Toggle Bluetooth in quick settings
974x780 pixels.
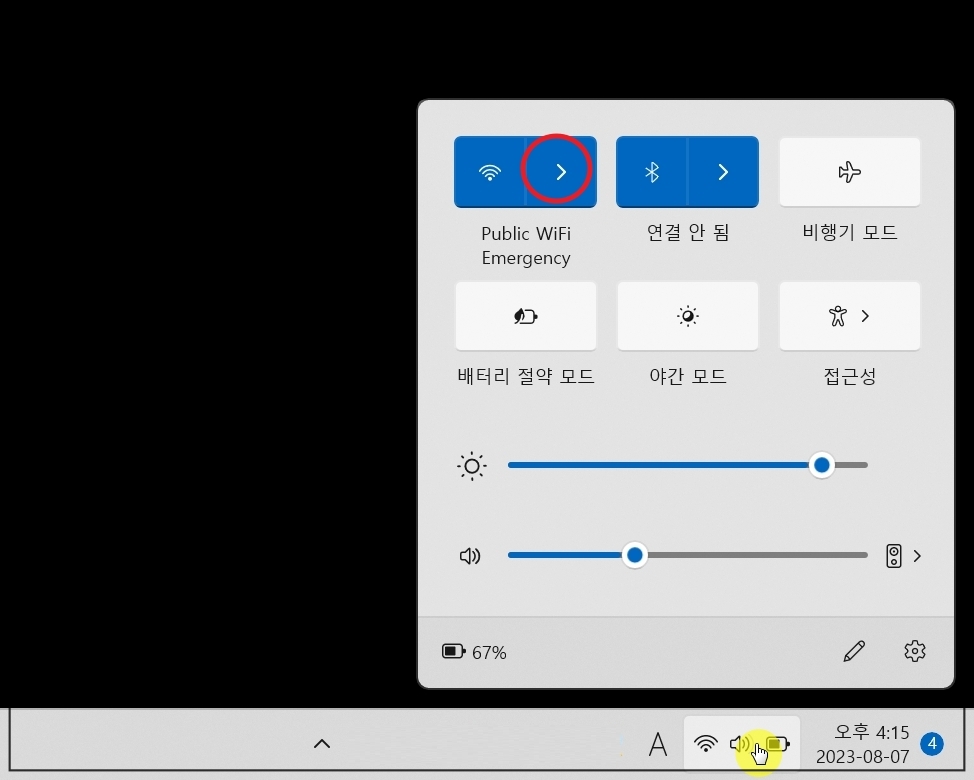pyautogui.click(x=652, y=172)
